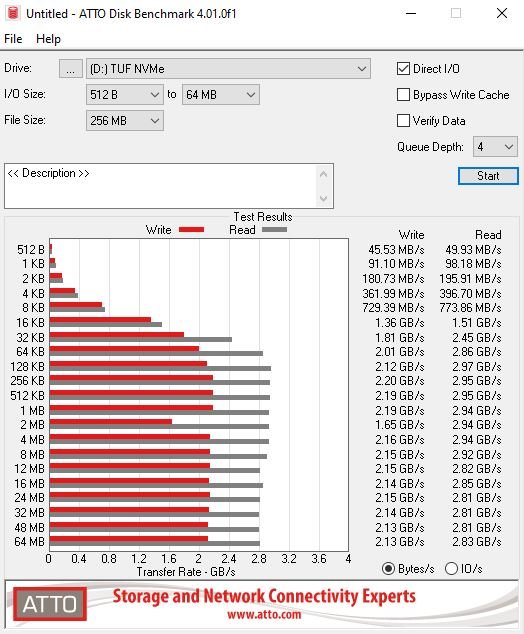Start the benchmark with the Start button
524x634 pixels.
click(x=488, y=176)
